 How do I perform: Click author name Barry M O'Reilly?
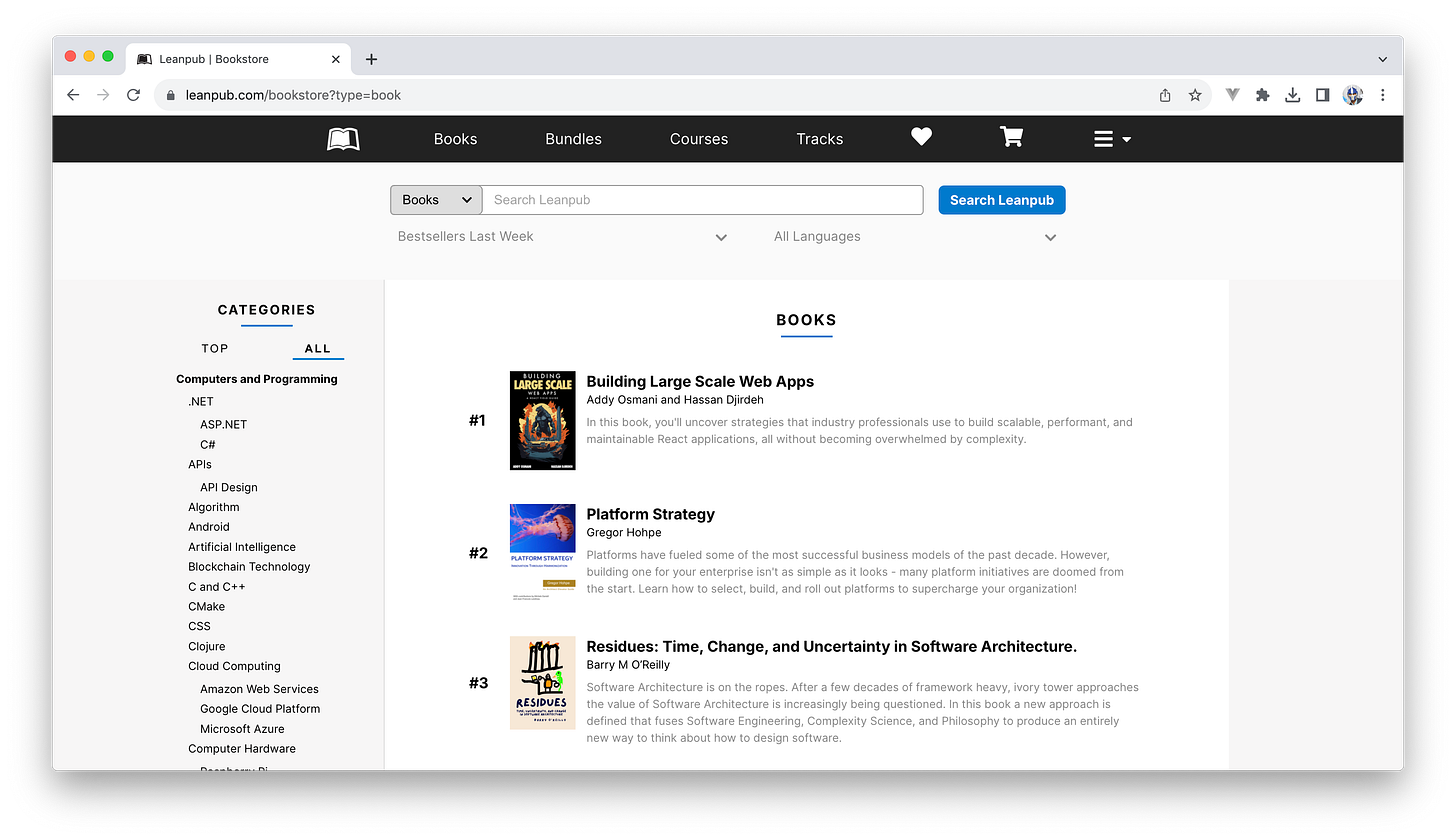(x=628, y=665)
